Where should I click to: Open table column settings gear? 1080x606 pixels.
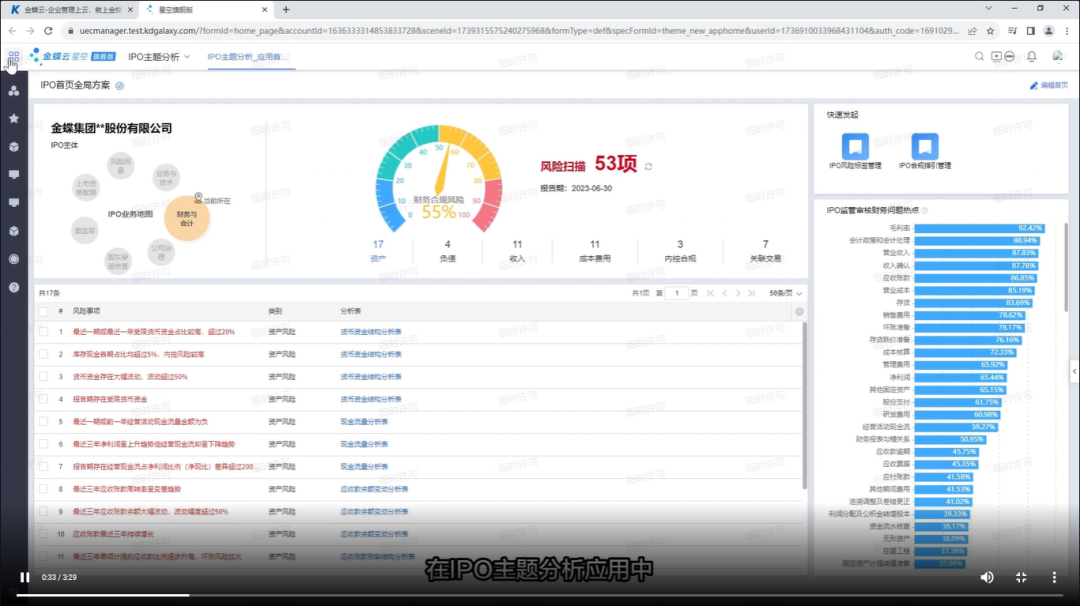tap(799, 311)
